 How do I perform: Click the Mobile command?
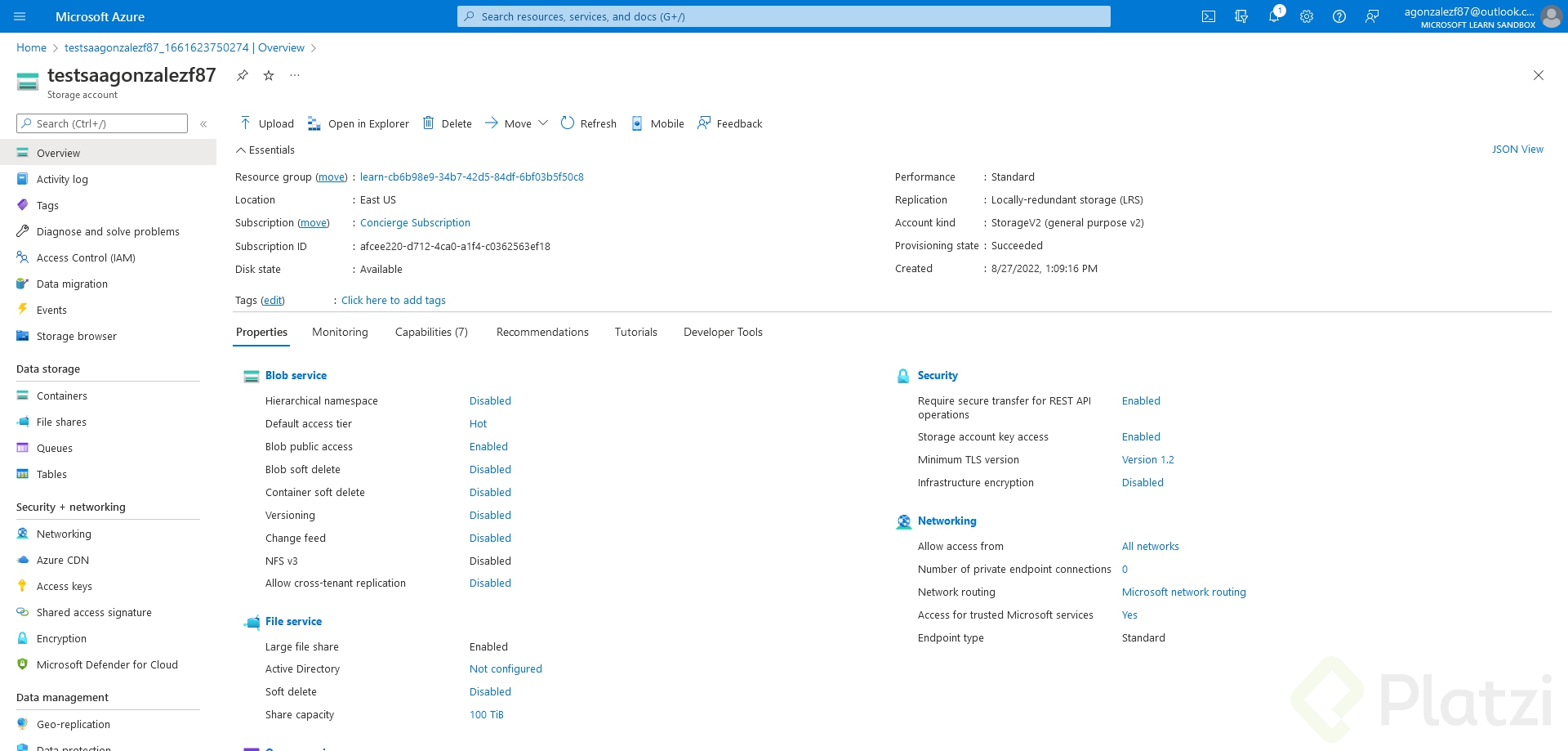[x=658, y=123]
